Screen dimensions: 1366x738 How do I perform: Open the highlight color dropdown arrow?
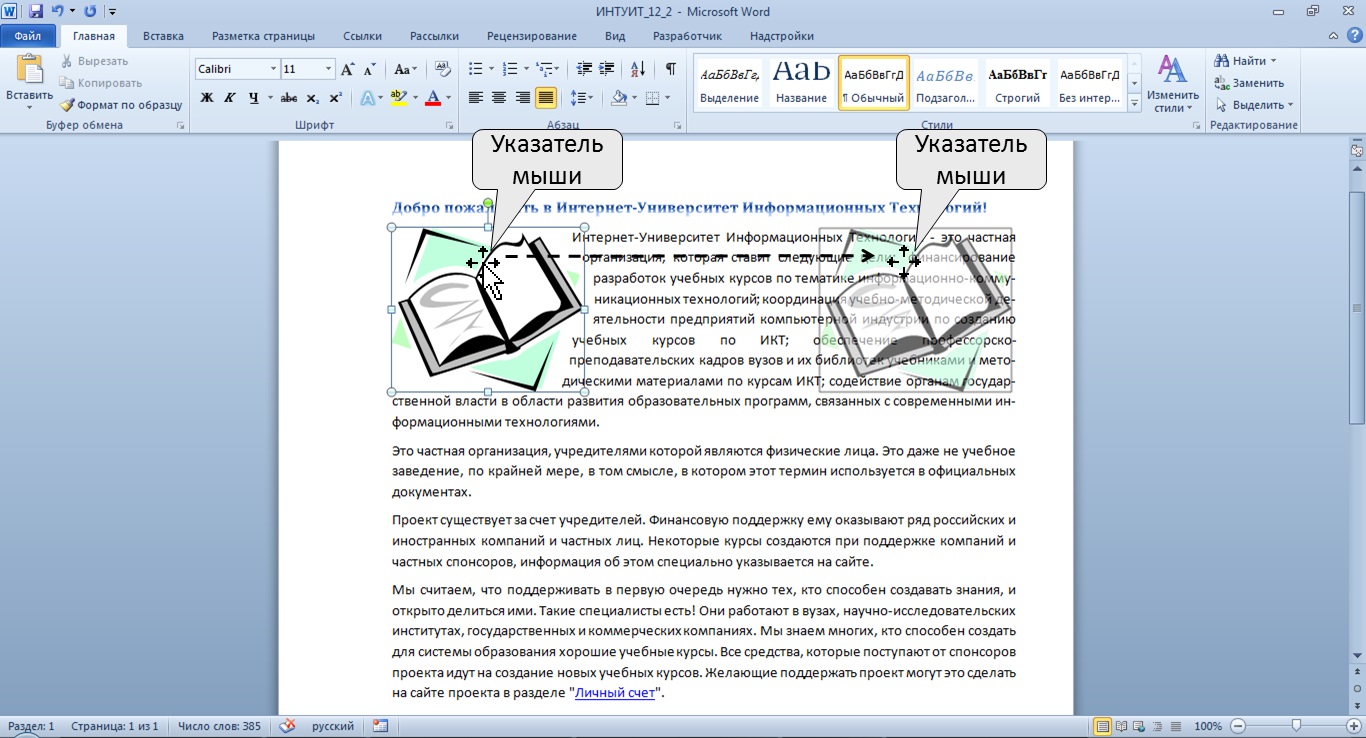coord(415,98)
